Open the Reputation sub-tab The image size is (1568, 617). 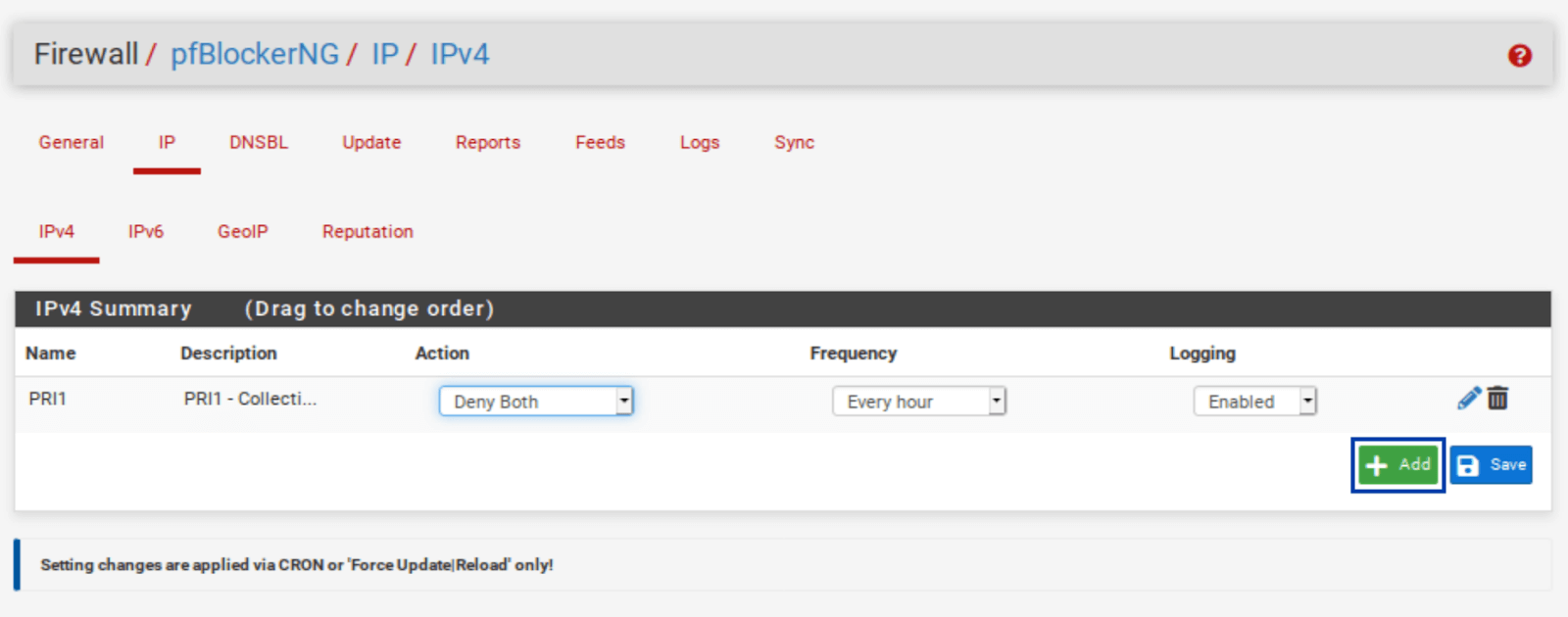click(367, 231)
